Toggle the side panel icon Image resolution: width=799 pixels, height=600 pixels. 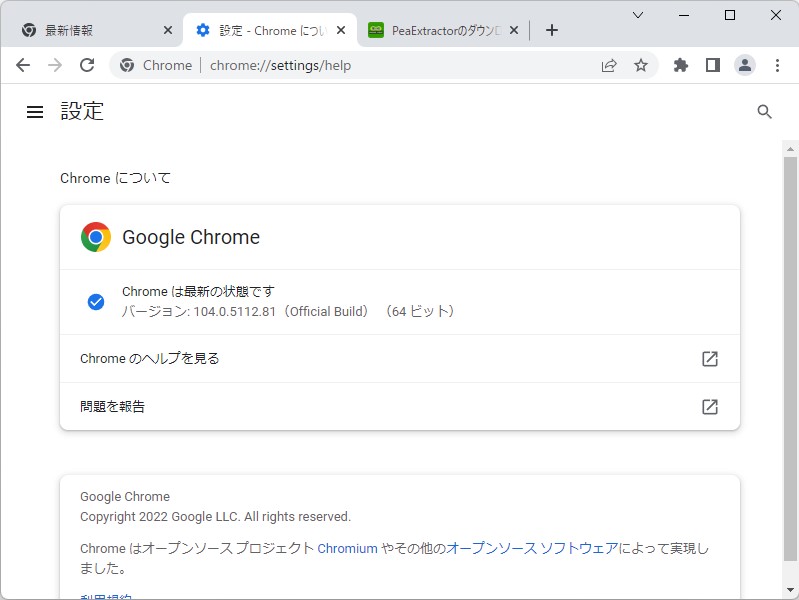click(713, 65)
